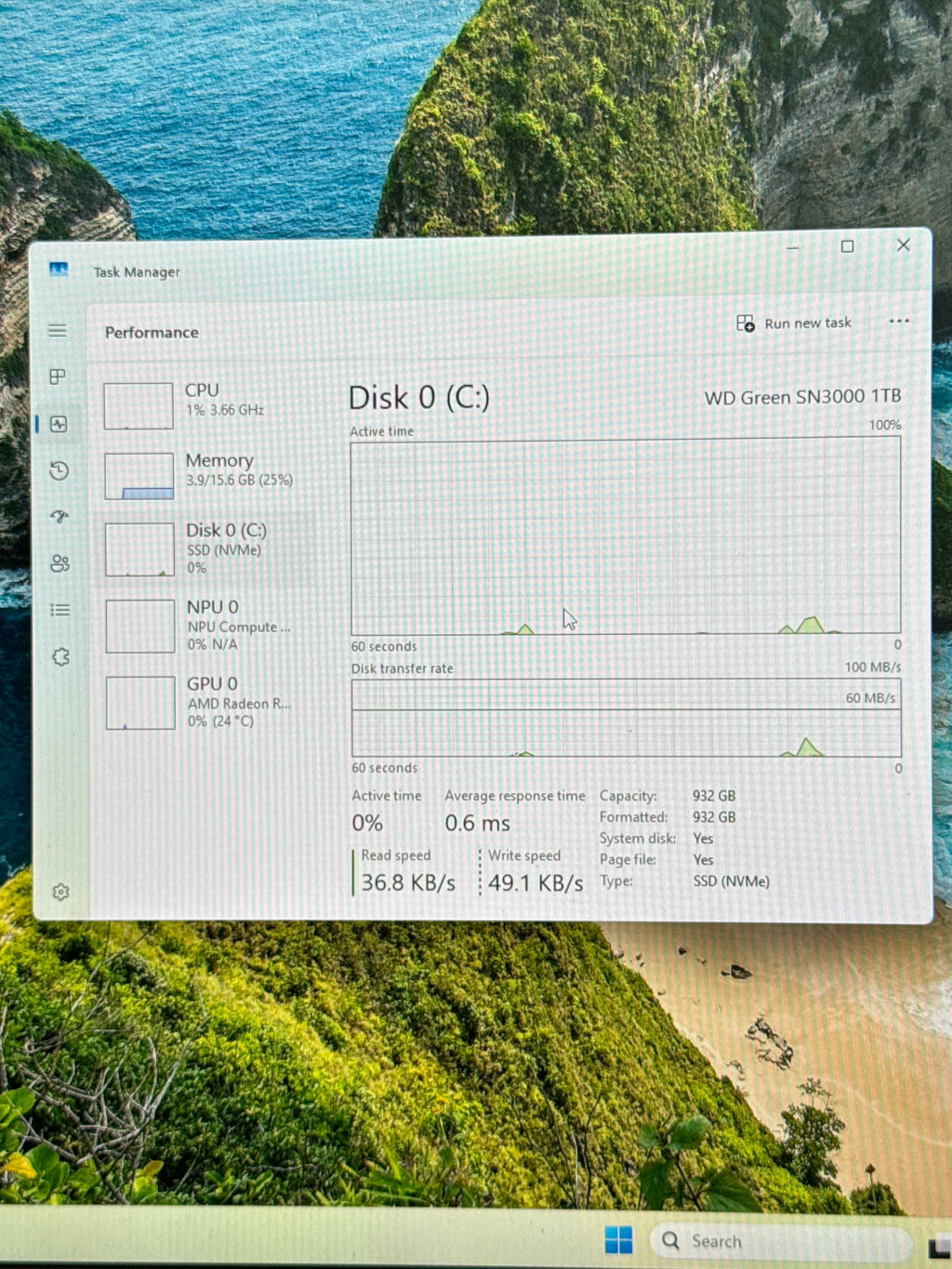The image size is (952, 1269).
Task: Click the Type value "SSD (NVMe)" in details
Action: coord(732,881)
